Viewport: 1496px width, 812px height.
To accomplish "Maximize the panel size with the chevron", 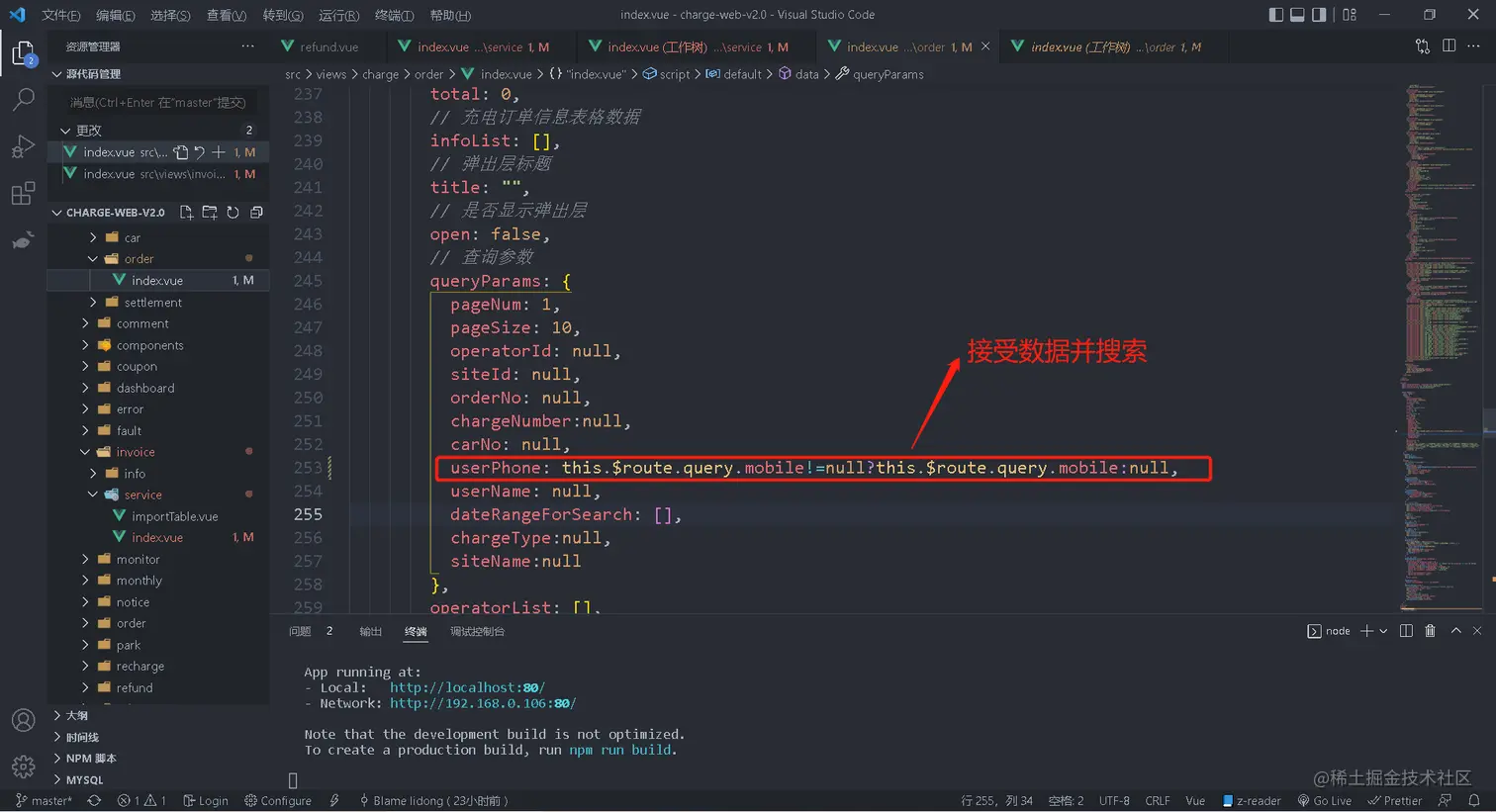I will click(1455, 631).
